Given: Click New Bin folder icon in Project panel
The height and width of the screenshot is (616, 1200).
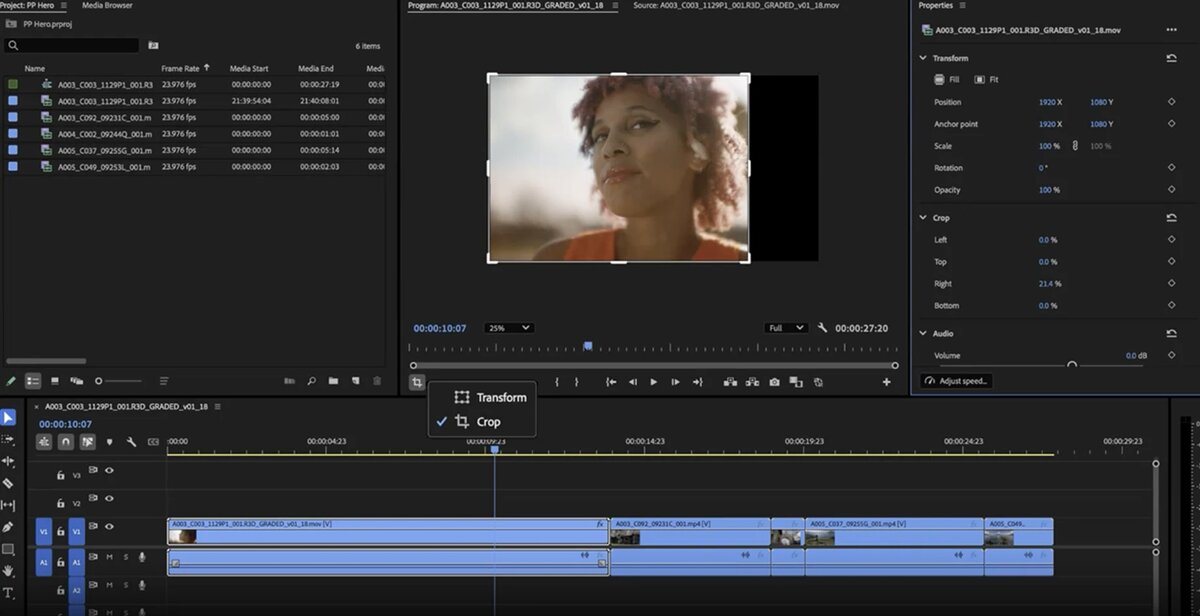Looking at the screenshot, I should (333, 381).
